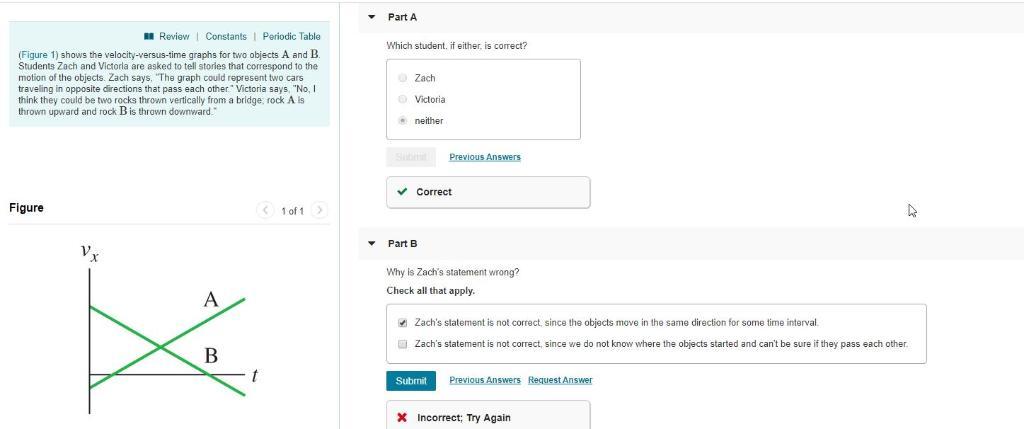Viewport: 1024px width, 429px height.
Task: Select the Victoria radio option
Action: (x=402, y=99)
